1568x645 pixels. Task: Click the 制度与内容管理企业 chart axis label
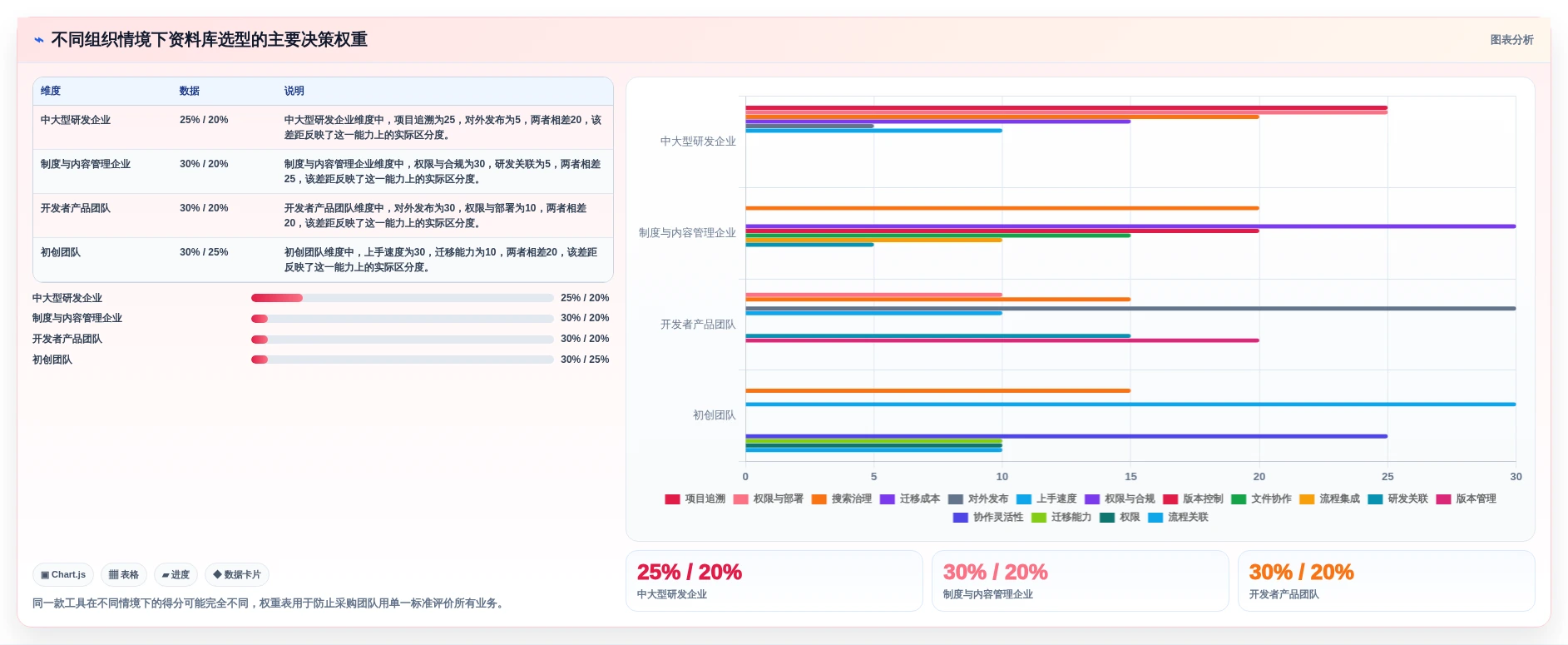coord(687,233)
